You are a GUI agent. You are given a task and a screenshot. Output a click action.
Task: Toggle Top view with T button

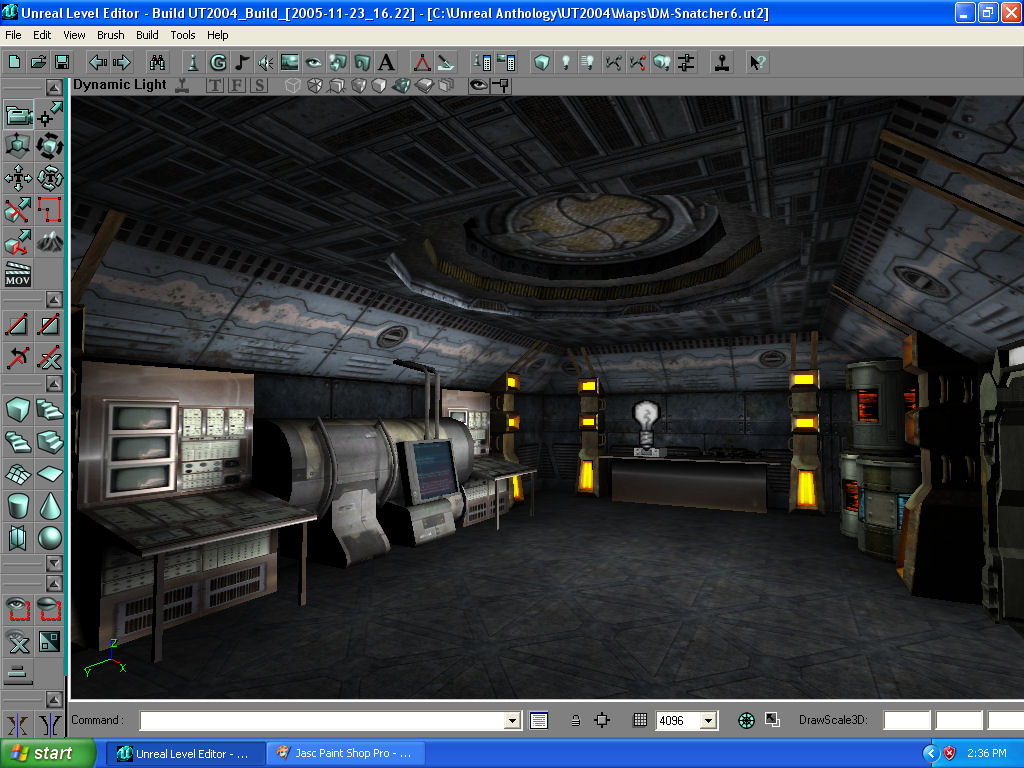214,85
